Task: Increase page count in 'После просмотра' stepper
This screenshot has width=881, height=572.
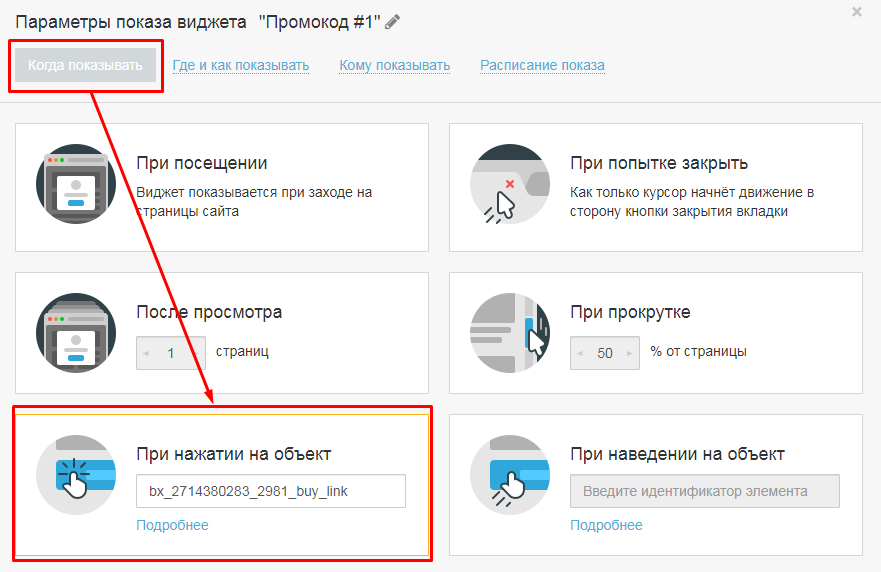Action: click(197, 353)
